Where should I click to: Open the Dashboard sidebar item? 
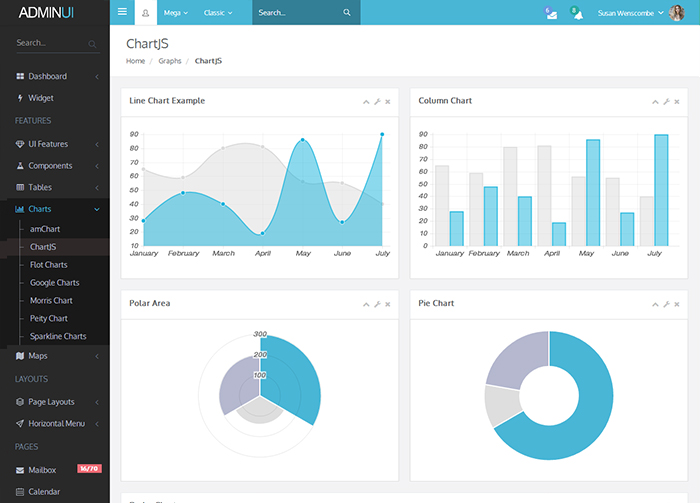coord(47,76)
